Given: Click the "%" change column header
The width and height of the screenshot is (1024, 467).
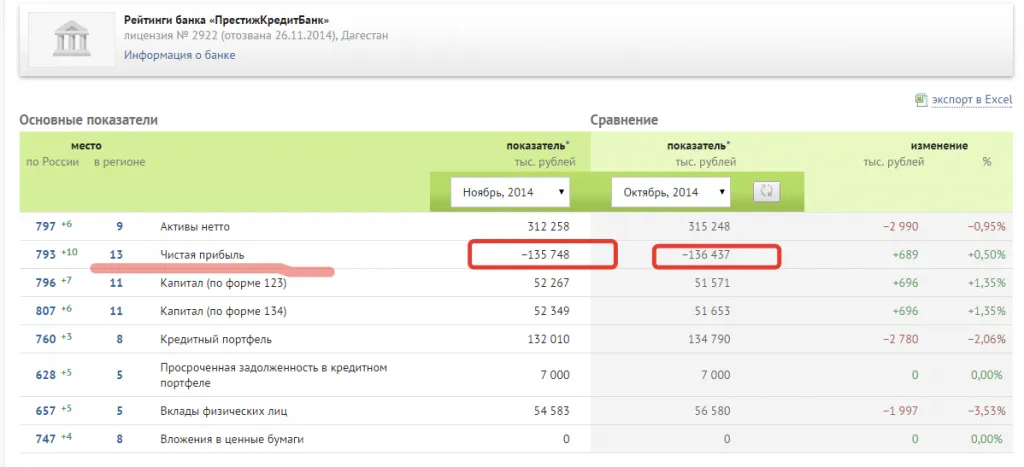Looking at the screenshot, I should pyautogui.click(x=986, y=162).
